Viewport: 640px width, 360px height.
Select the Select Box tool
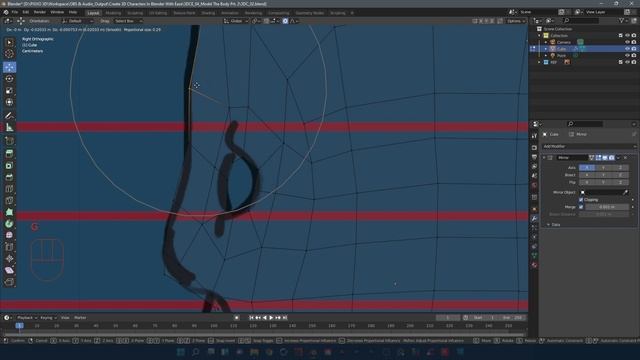[x=9, y=42]
